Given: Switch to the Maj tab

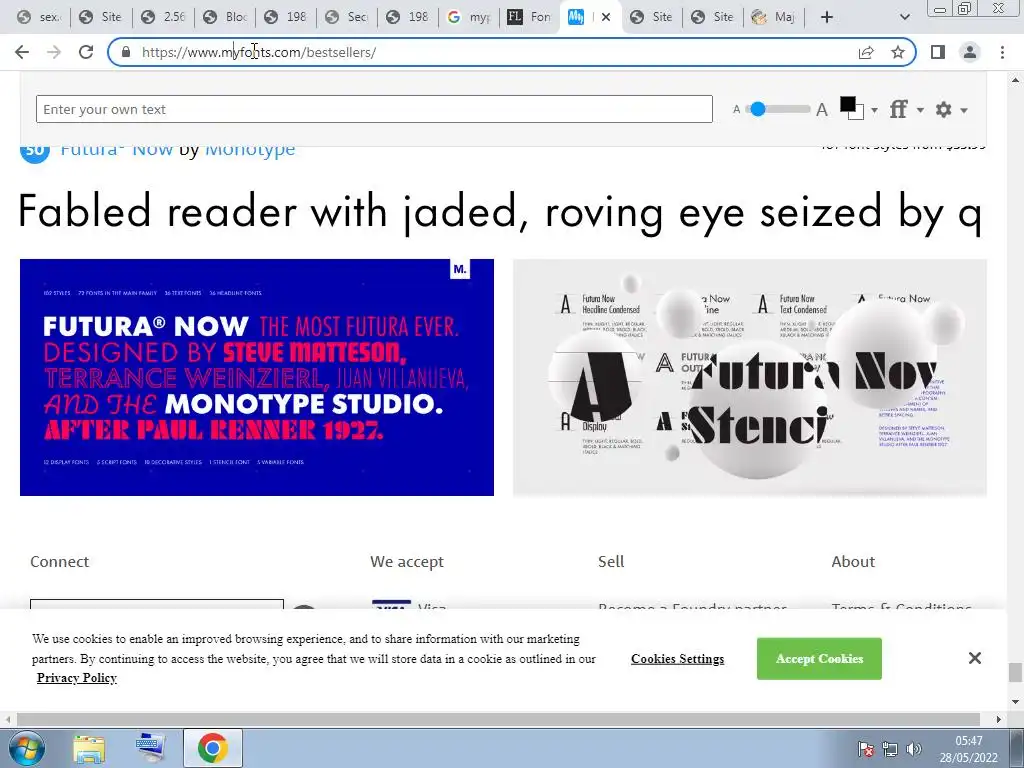Looking at the screenshot, I should (x=774, y=17).
